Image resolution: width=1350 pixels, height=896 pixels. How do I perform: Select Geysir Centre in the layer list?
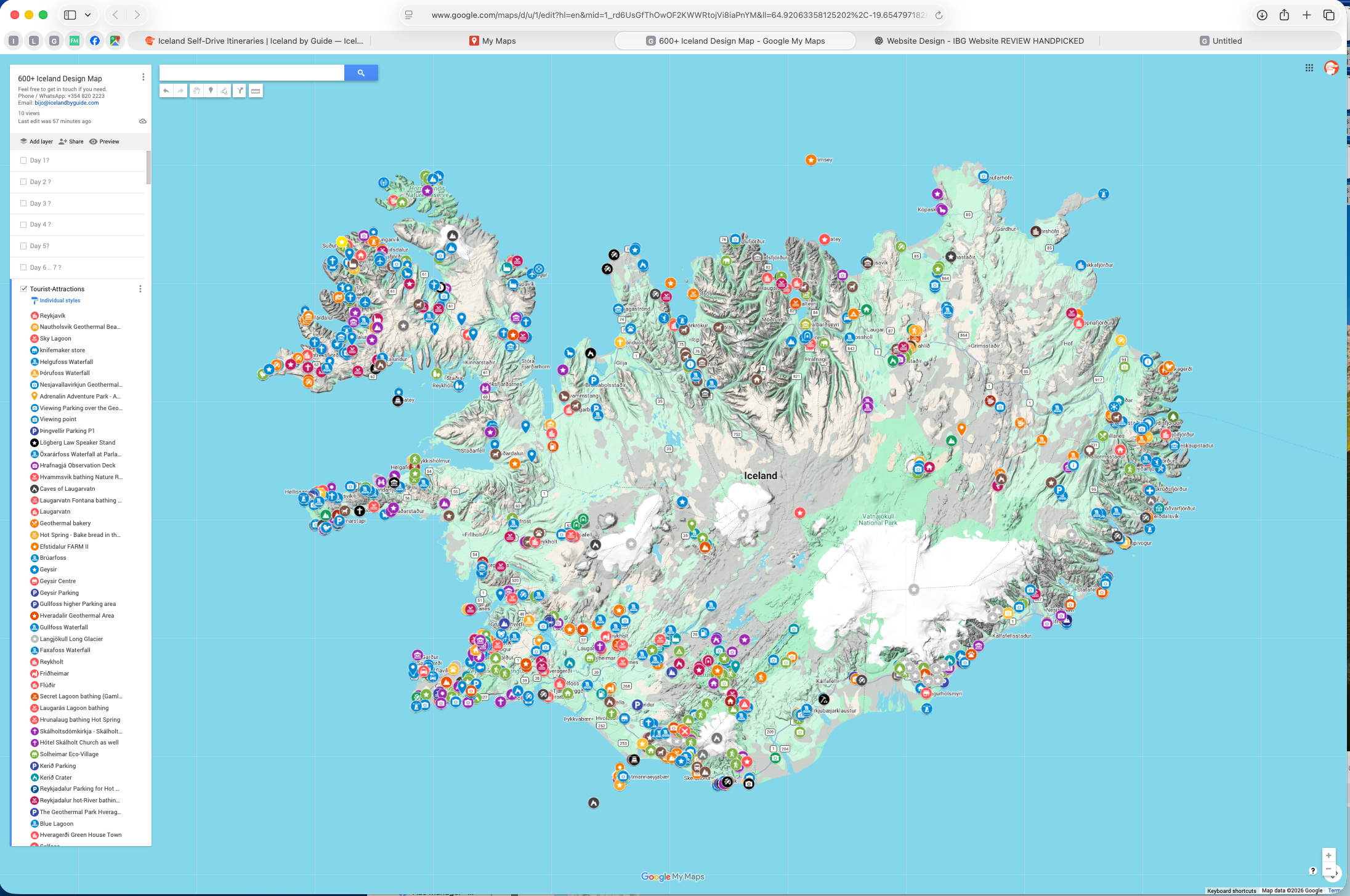pos(58,581)
